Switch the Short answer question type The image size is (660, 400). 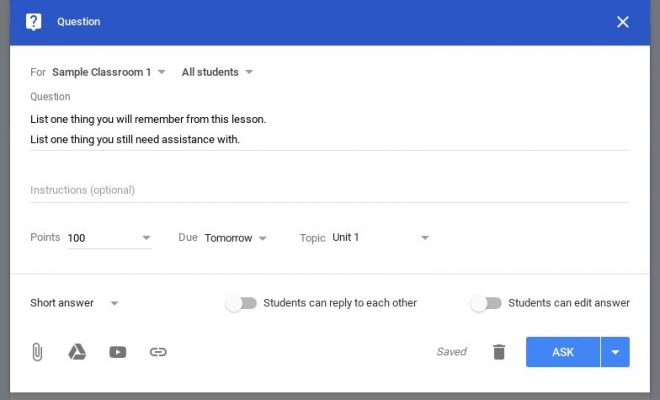[x=74, y=303]
